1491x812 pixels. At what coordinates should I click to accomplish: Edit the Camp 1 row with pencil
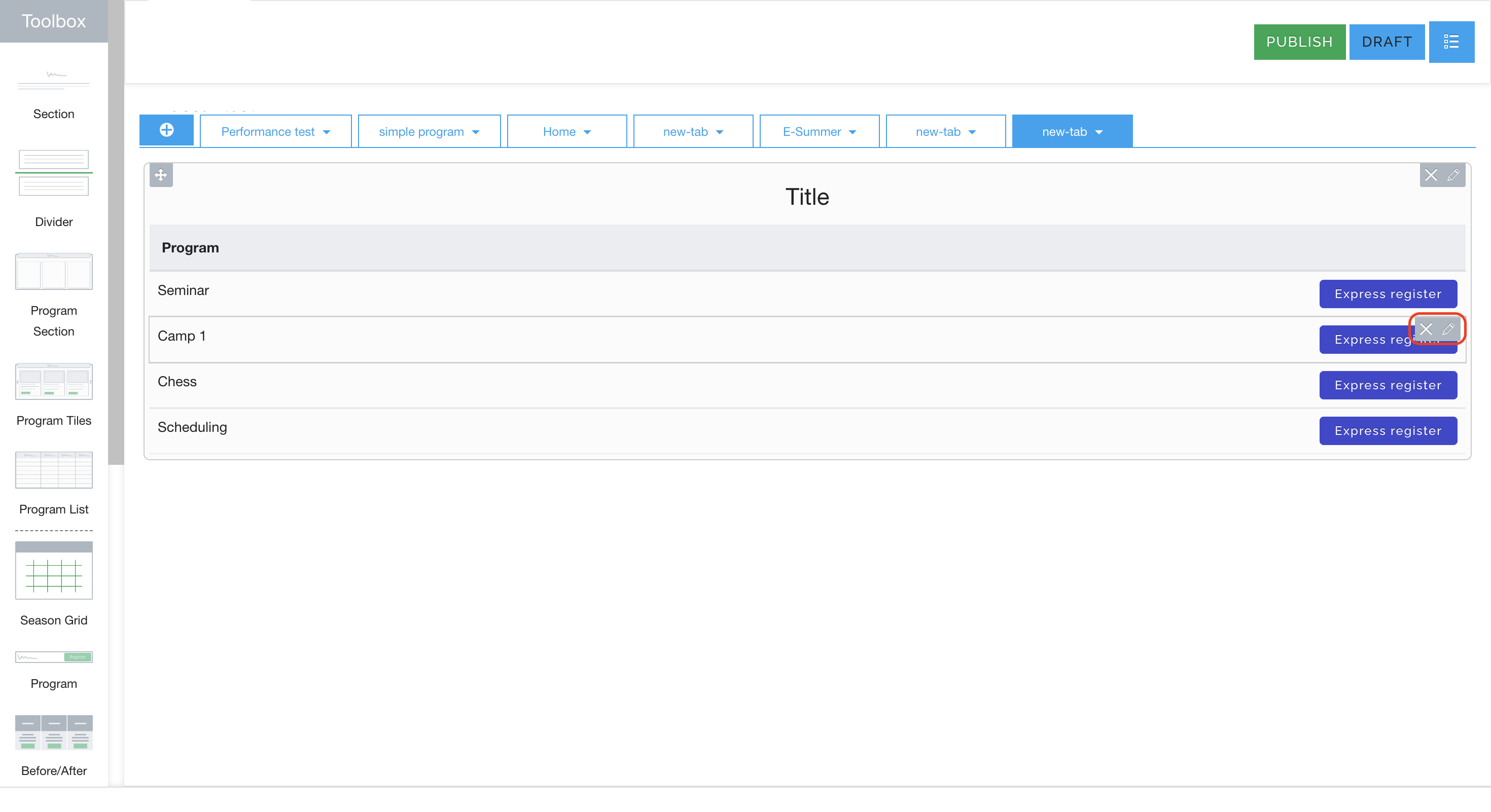pyautogui.click(x=1448, y=329)
